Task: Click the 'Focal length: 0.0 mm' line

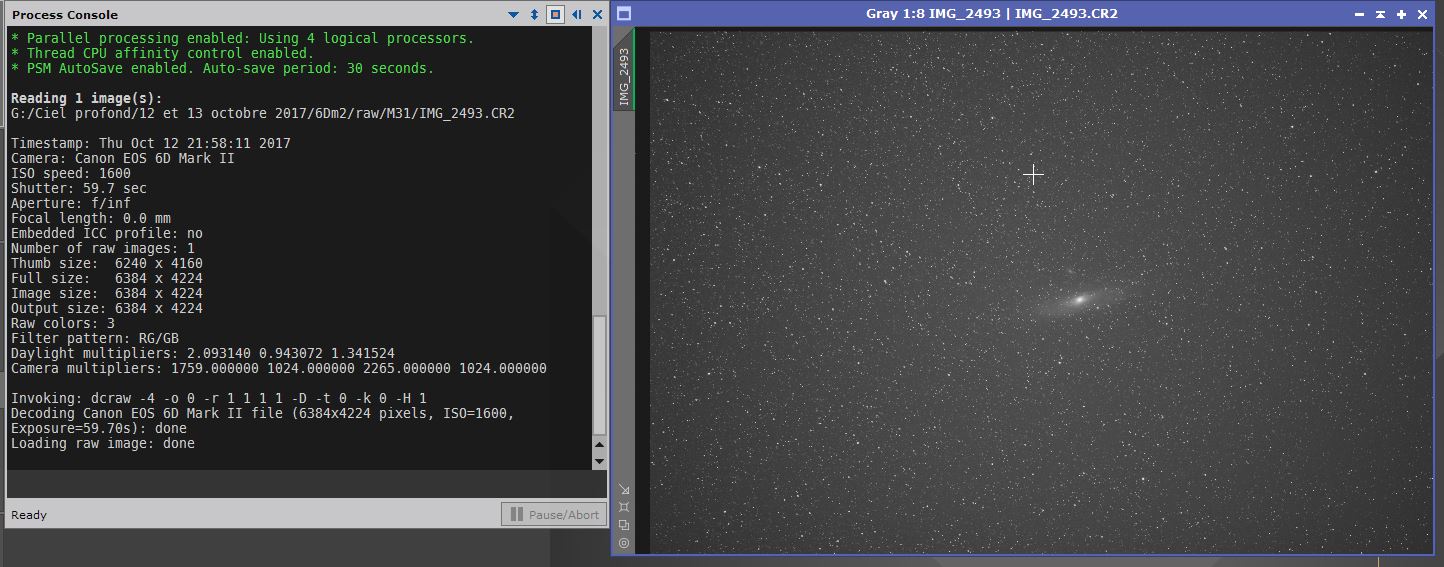Action: point(90,218)
